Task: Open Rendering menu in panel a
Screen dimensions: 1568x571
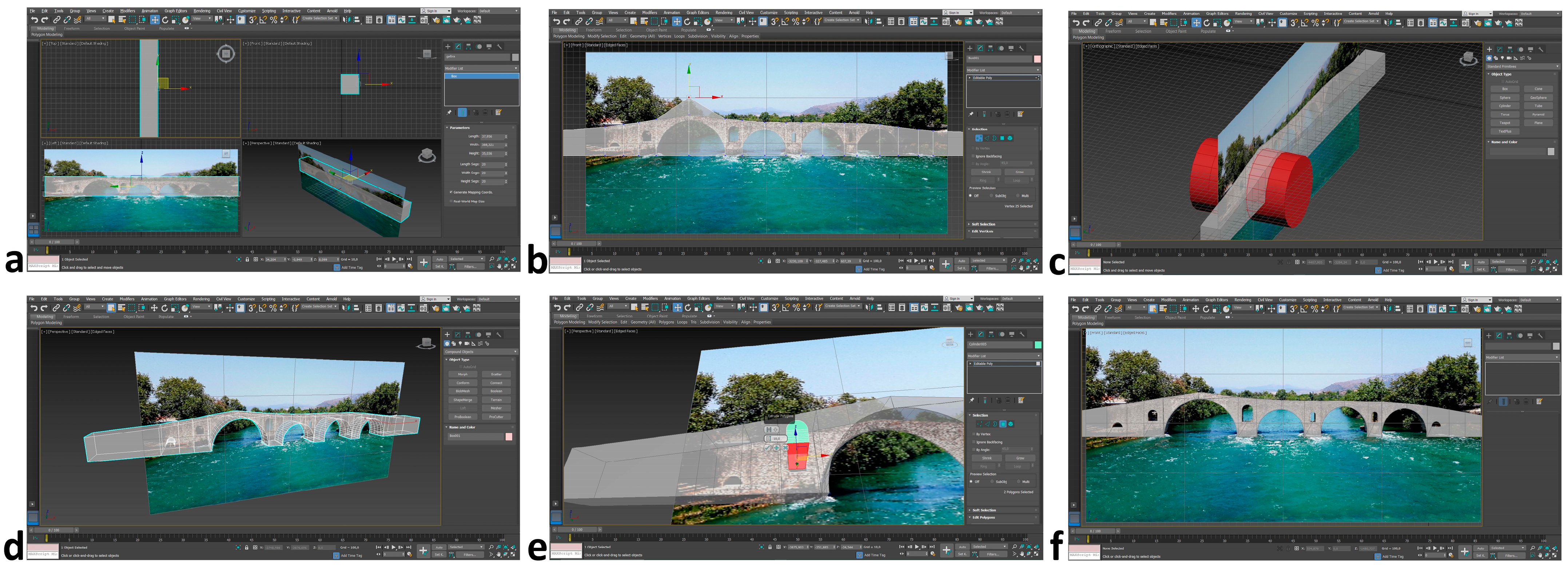Action: pyautogui.click(x=202, y=11)
